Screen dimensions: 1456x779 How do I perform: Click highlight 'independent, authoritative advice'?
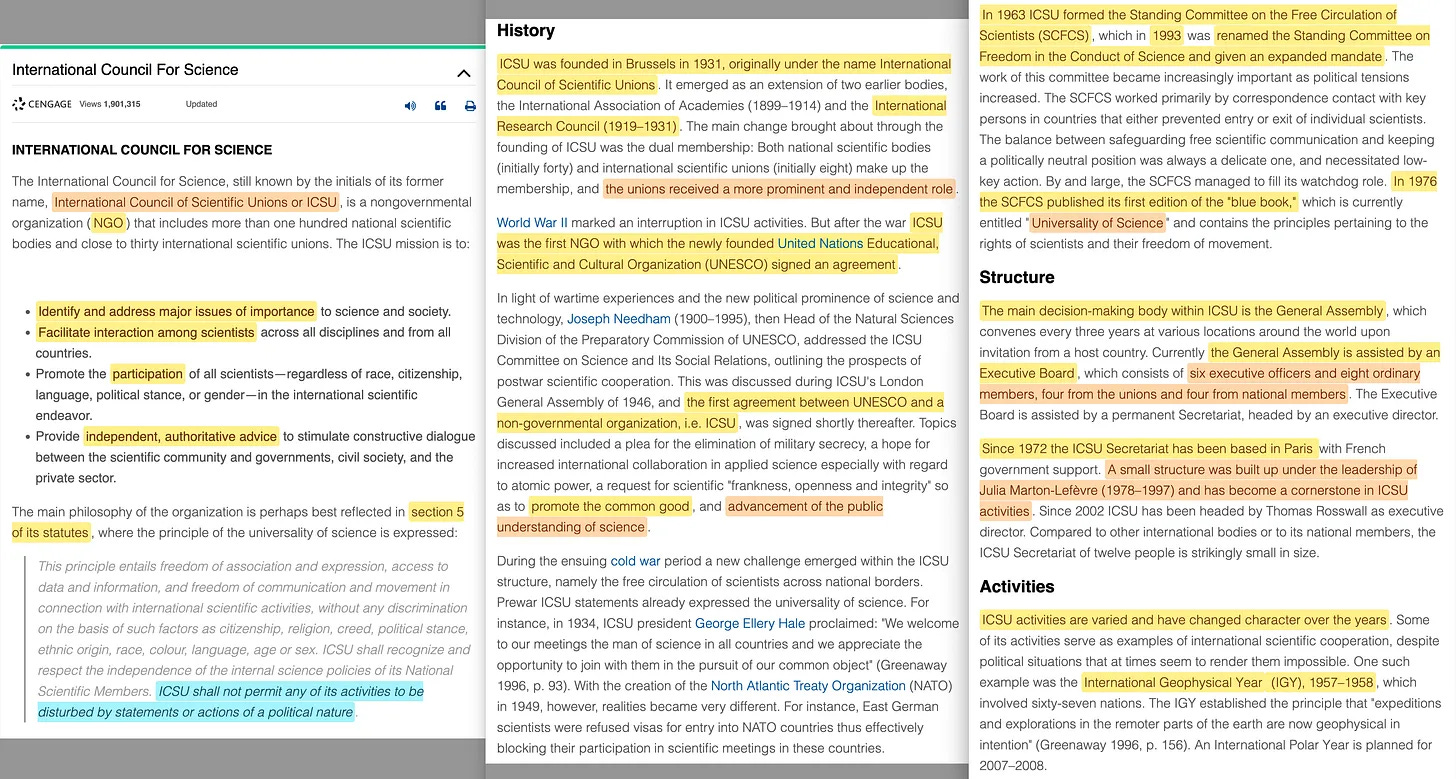tap(181, 436)
